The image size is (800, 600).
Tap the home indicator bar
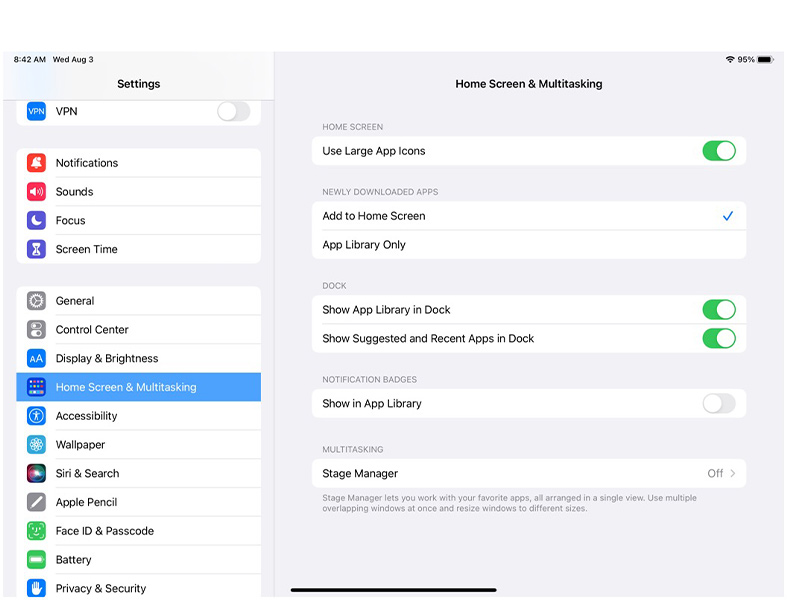point(393,590)
